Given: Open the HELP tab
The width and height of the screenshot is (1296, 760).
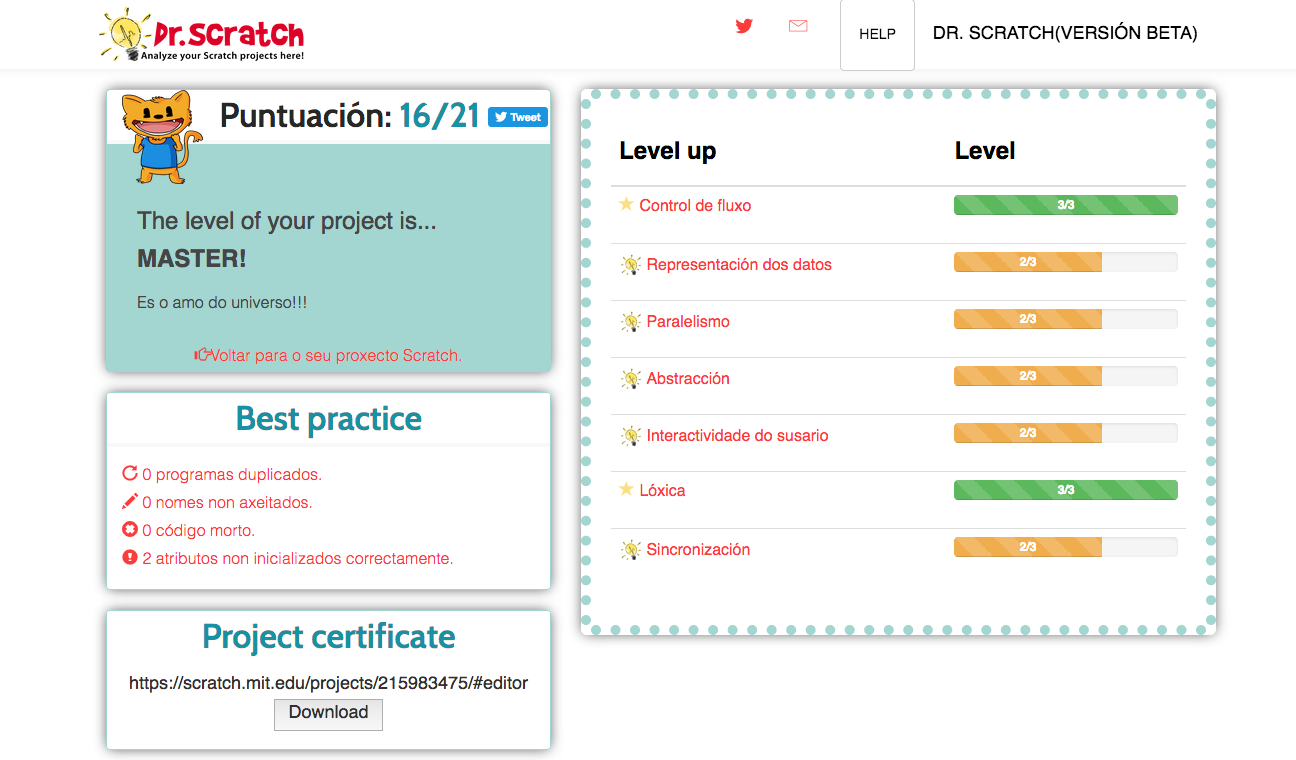Looking at the screenshot, I should coord(877,34).
